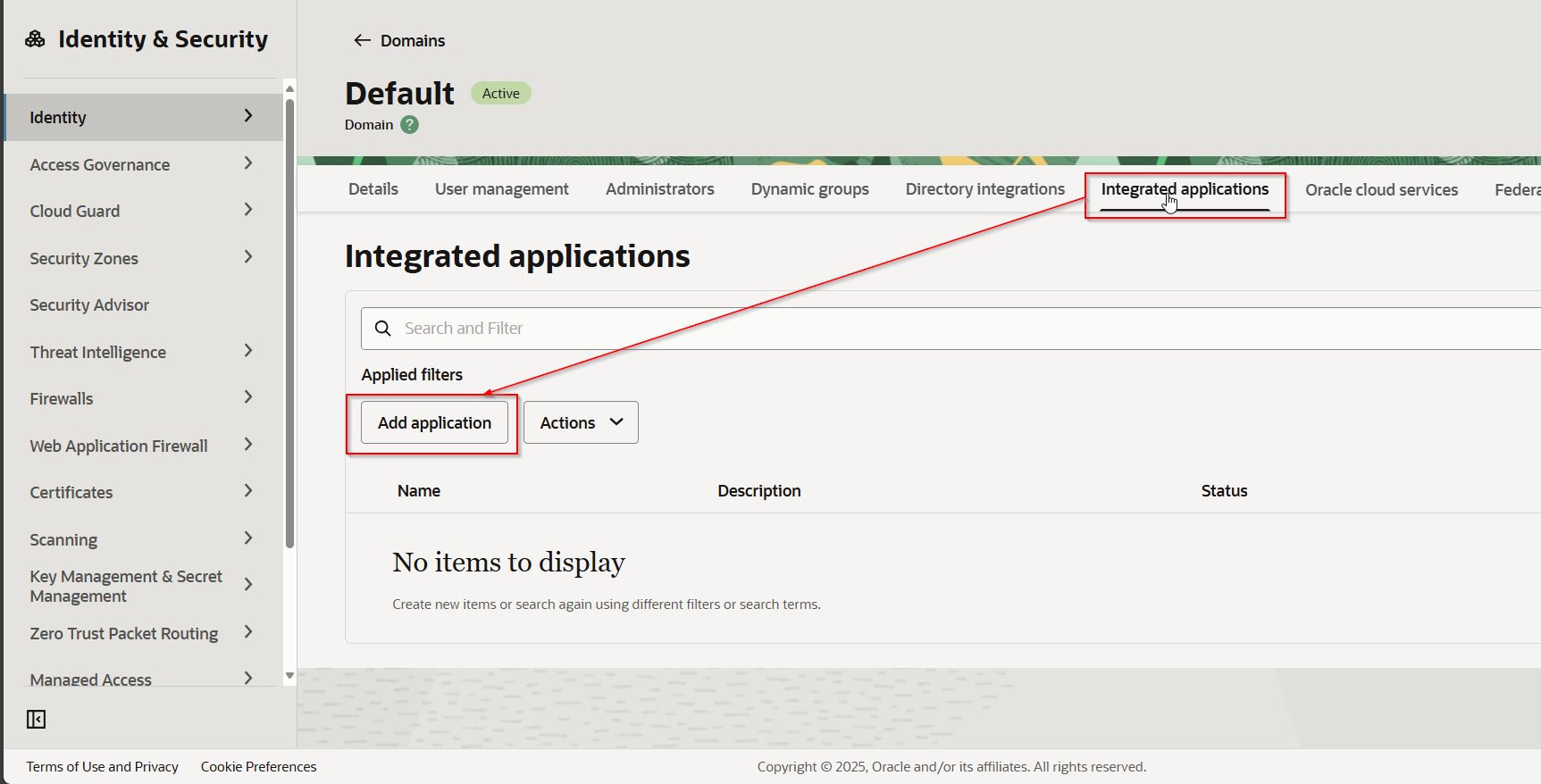Select the Dynamic groups tab
Viewport: 1541px width, 784px height.
tap(810, 189)
